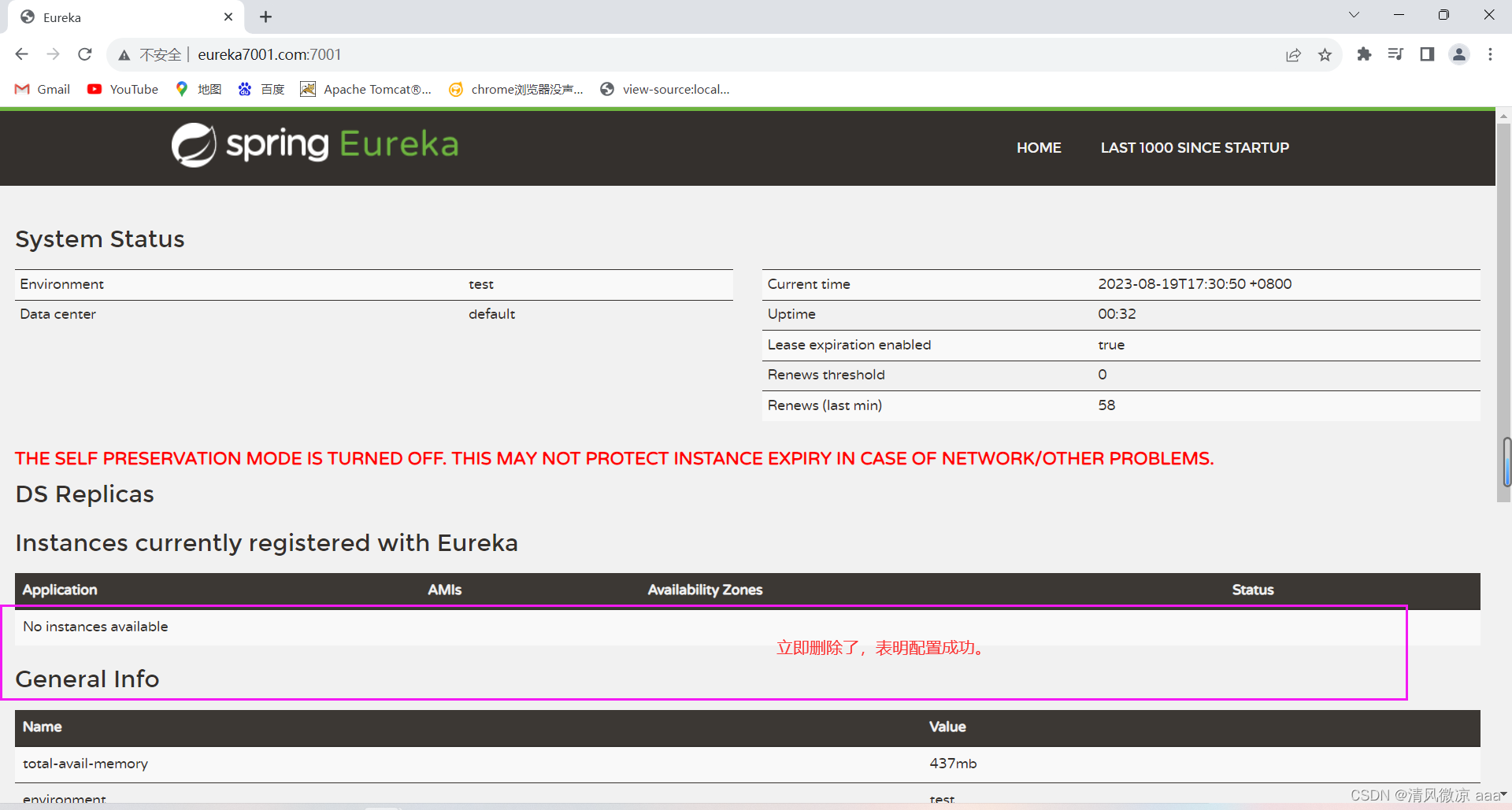Open LAST 1000 SINCE STARTUP page
Image resolution: width=1512 pixels, height=810 pixels.
(1195, 148)
